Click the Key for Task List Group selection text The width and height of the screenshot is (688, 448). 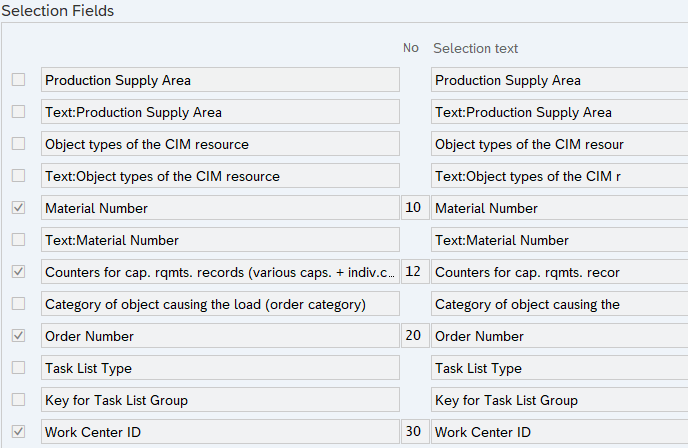tap(558, 400)
